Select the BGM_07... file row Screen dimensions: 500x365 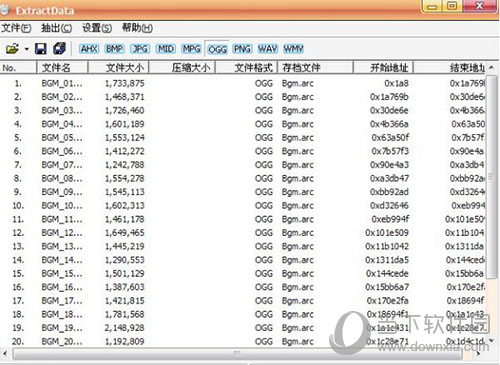243,165
